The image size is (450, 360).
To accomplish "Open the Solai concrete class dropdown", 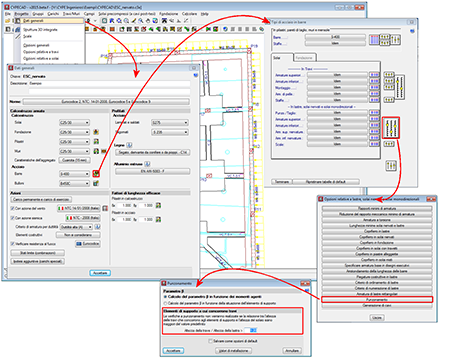I will (x=75, y=123).
